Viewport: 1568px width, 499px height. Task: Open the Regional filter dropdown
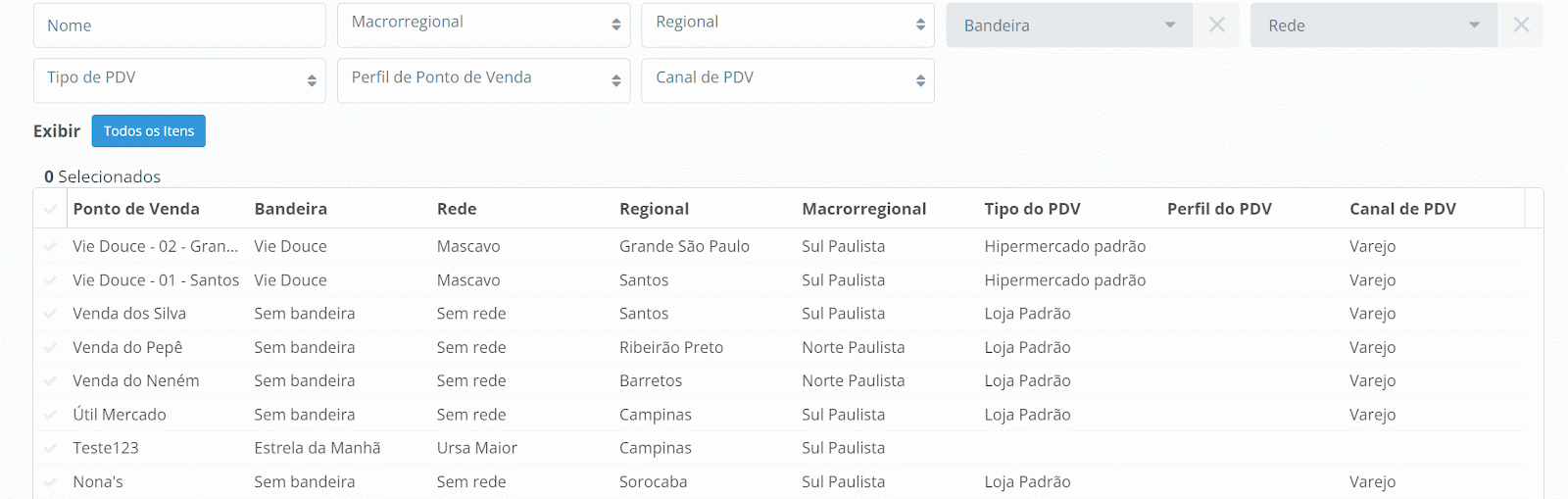click(788, 25)
